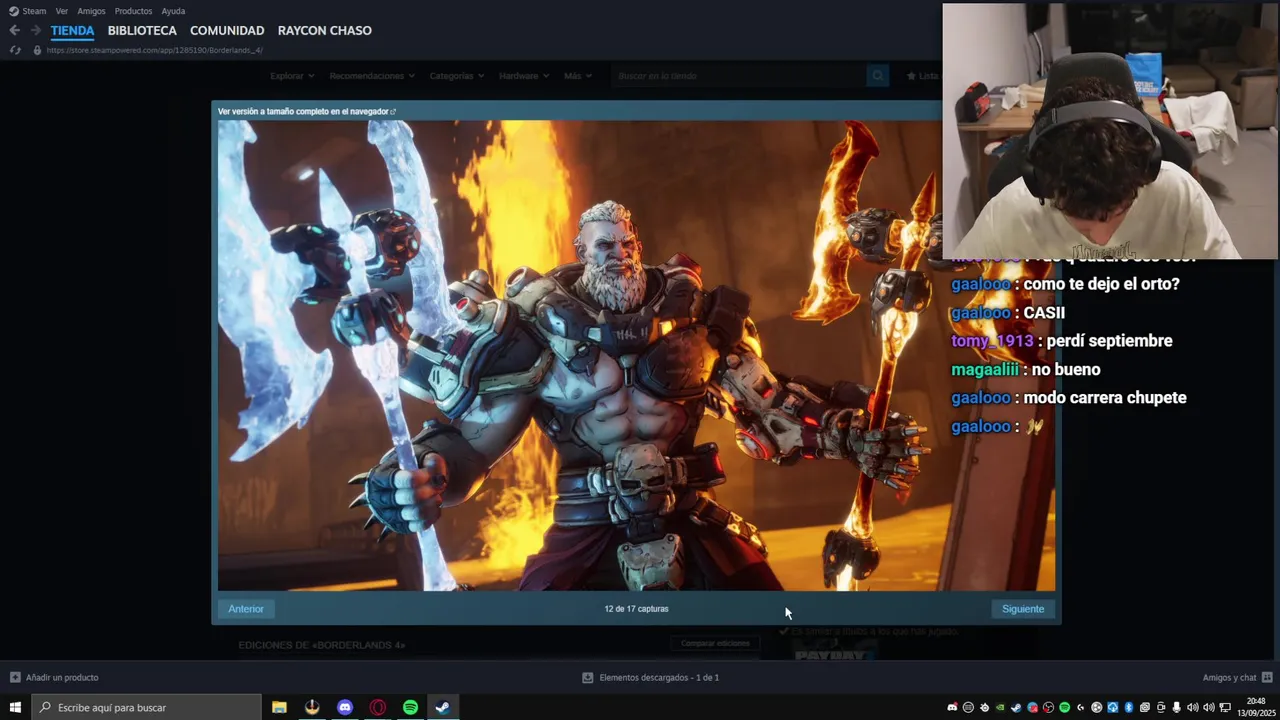
Task: Expand the Hardware dropdown
Action: [523, 76]
